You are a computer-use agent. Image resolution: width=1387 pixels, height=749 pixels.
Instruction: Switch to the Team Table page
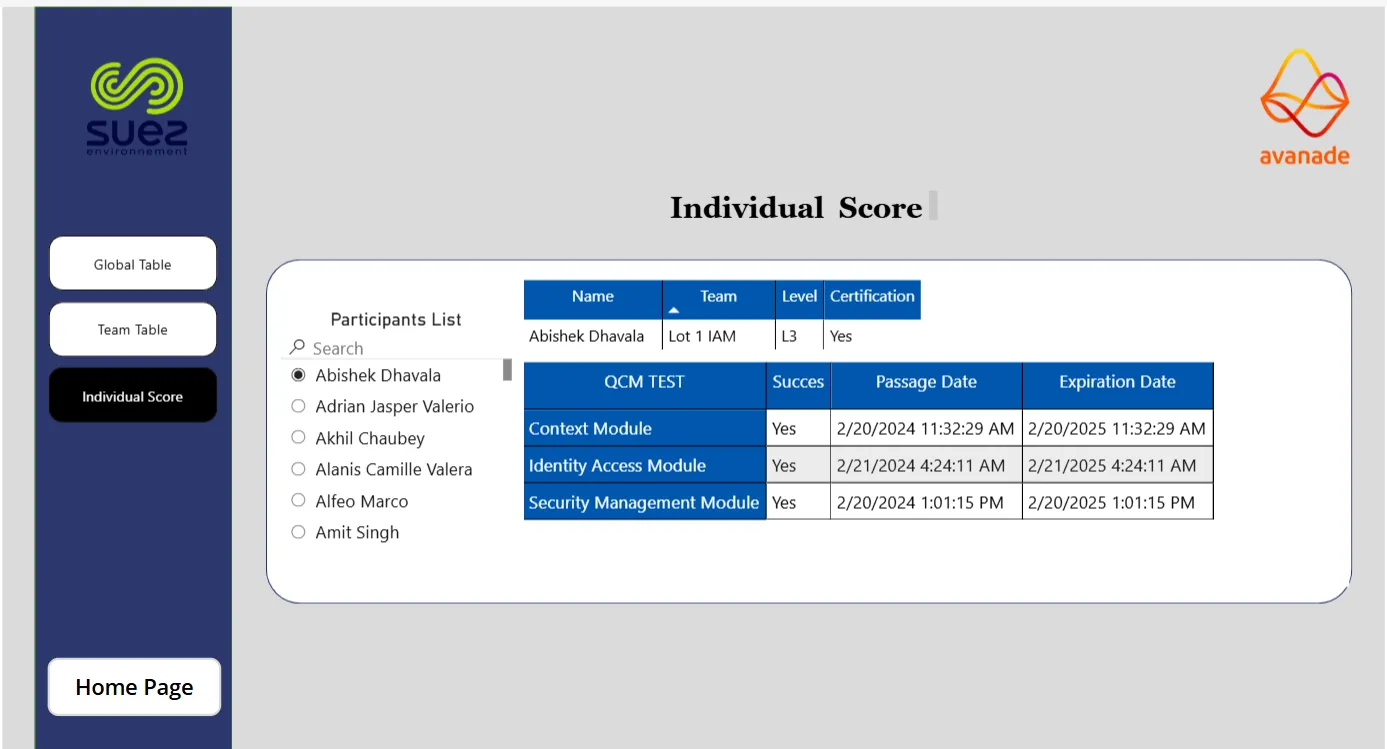click(x=133, y=329)
